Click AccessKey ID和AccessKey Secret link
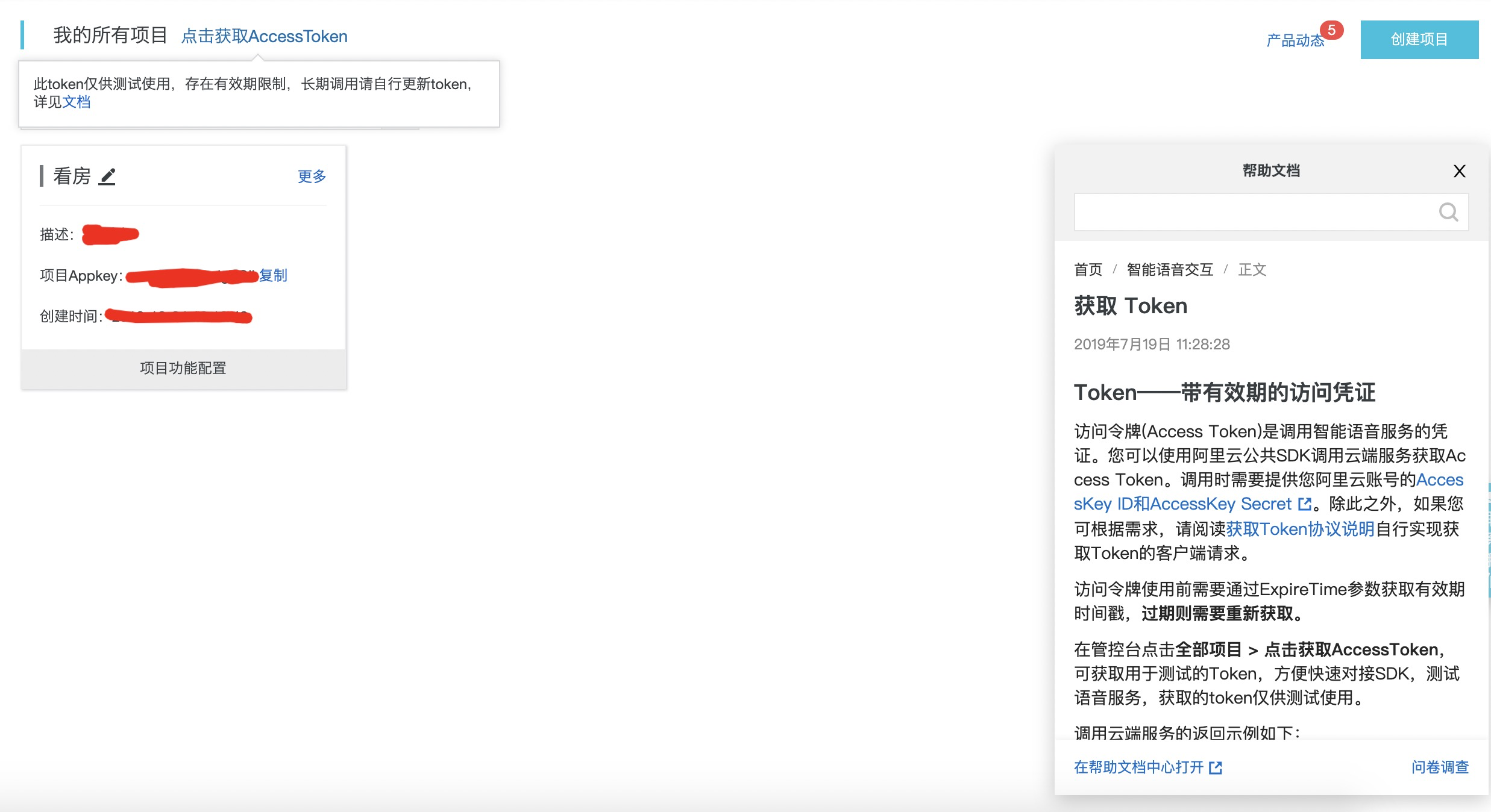This screenshot has height=812, width=1491. click(x=1181, y=504)
